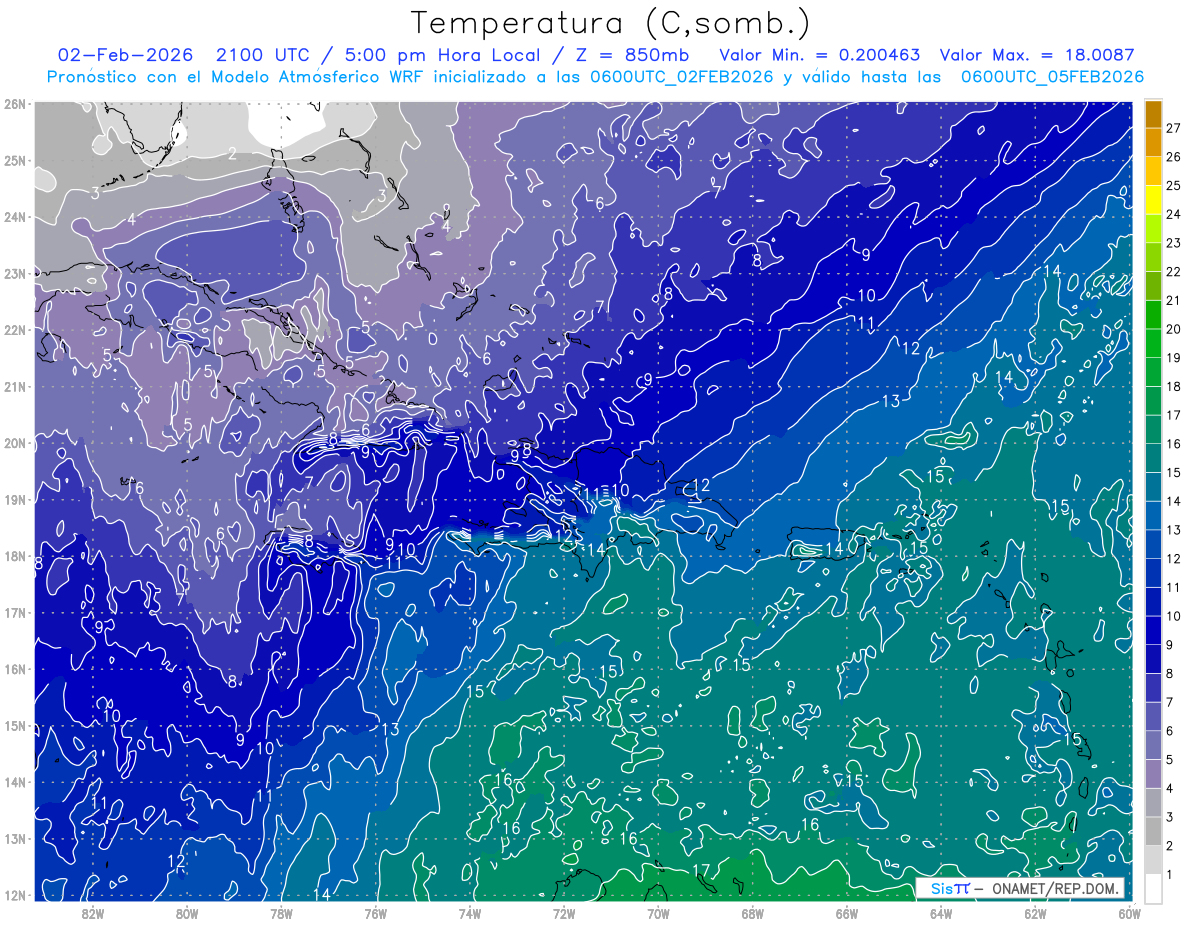1200x927 pixels.
Task: Click the "18N" latitude axis label
Action: pyautogui.click(x=15, y=556)
